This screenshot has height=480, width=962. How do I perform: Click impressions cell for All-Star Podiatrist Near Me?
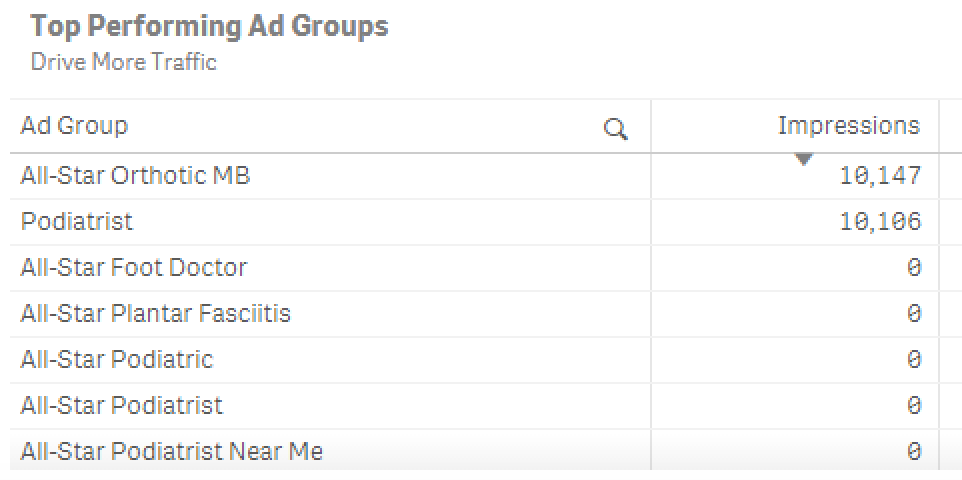(913, 452)
